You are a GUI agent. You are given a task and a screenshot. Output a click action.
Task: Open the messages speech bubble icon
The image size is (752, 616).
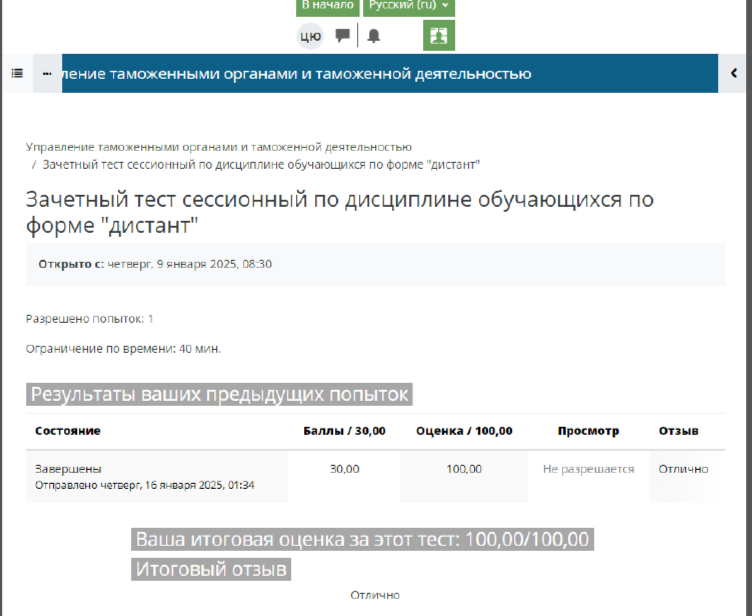click(x=342, y=35)
